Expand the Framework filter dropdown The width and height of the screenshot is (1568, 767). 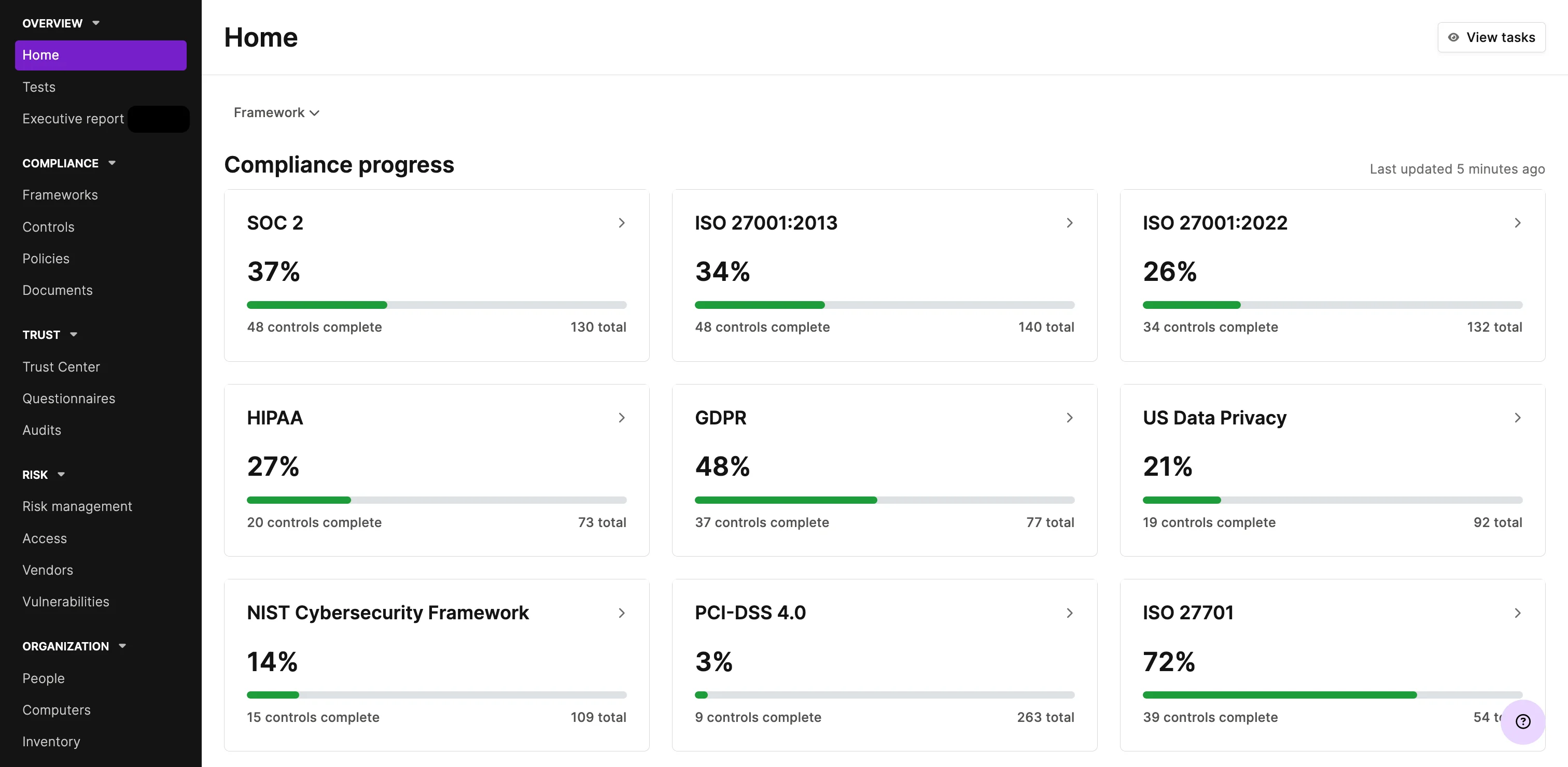pyautogui.click(x=276, y=112)
